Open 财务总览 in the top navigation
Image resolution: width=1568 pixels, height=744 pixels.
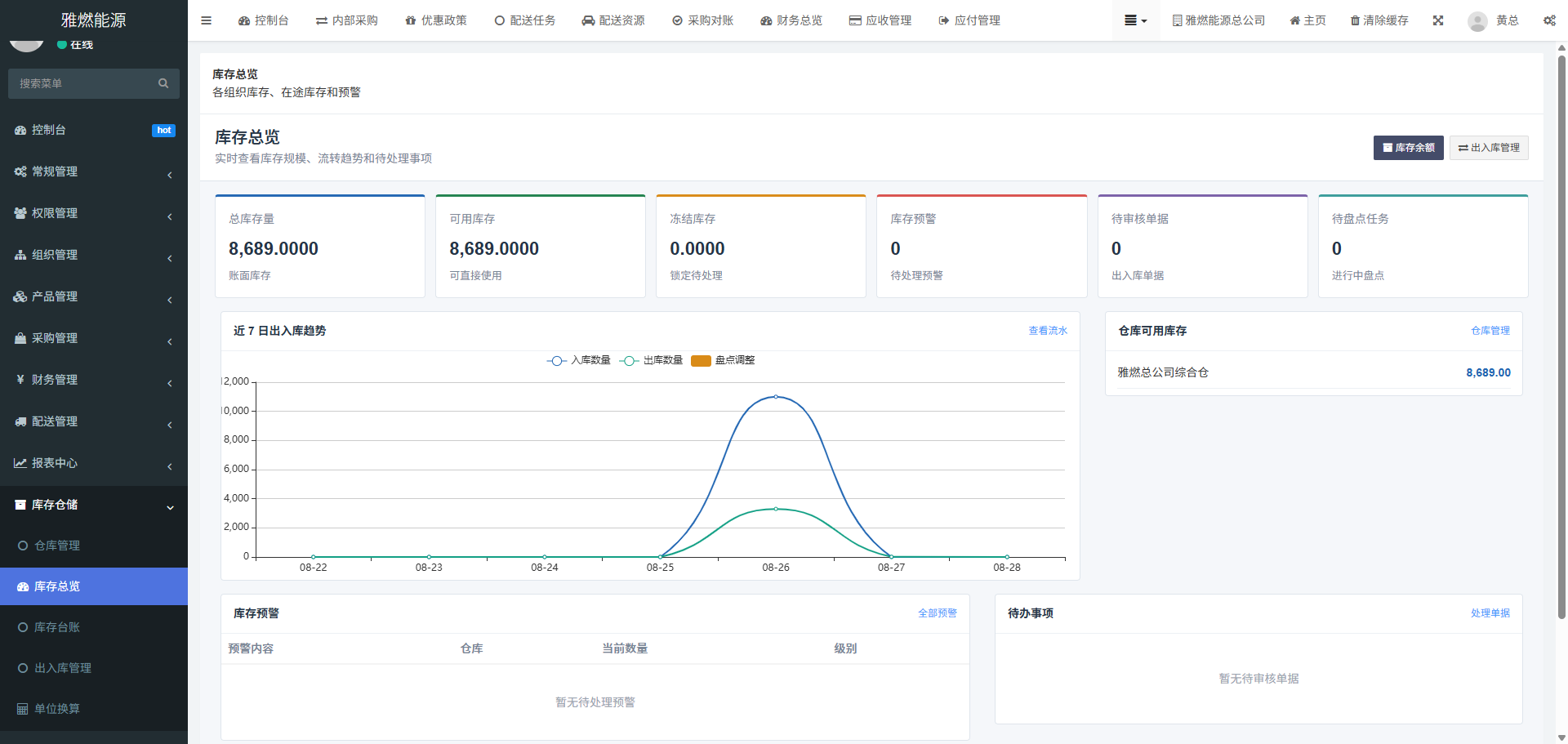tap(791, 20)
